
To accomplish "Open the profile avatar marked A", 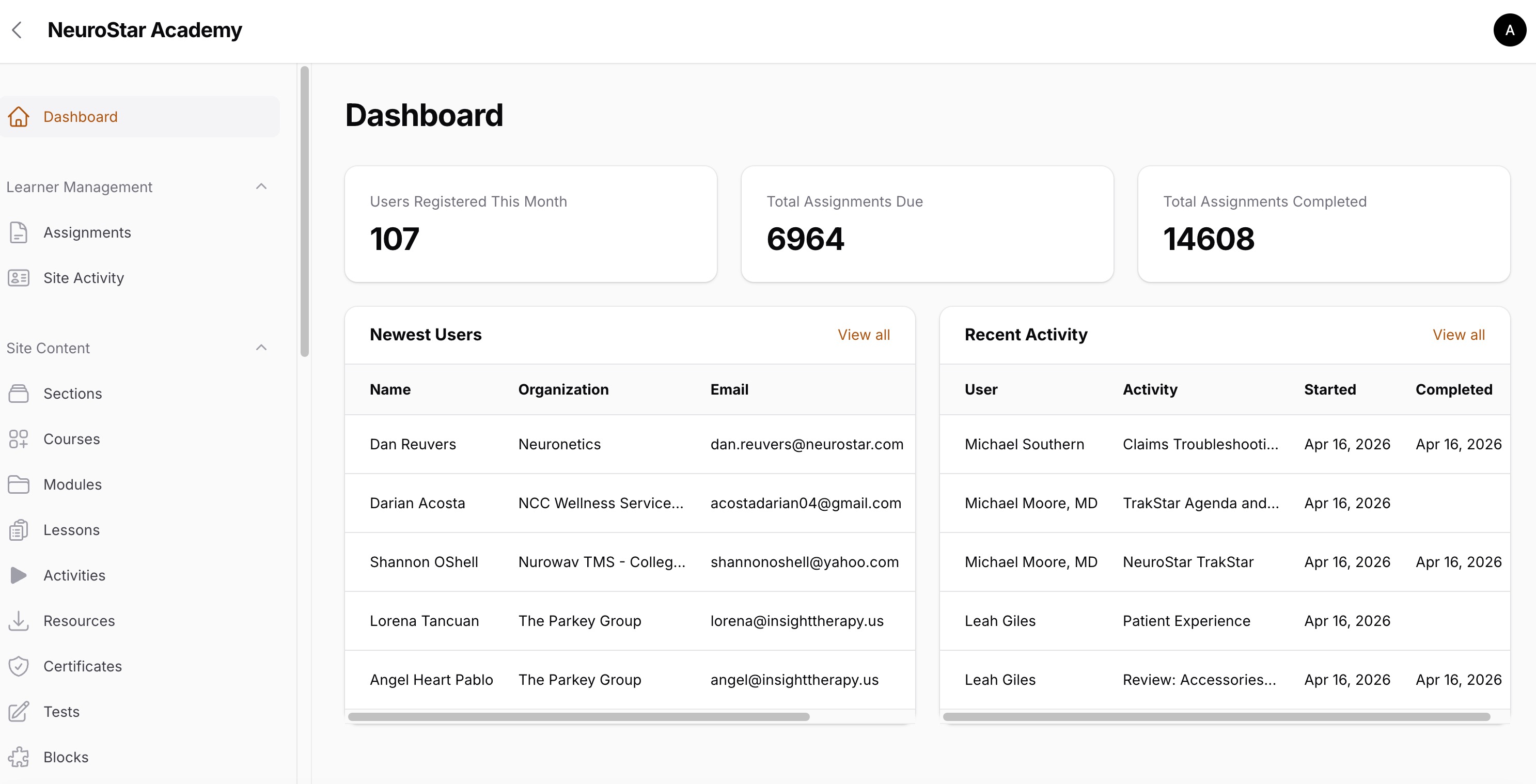I will [x=1509, y=30].
